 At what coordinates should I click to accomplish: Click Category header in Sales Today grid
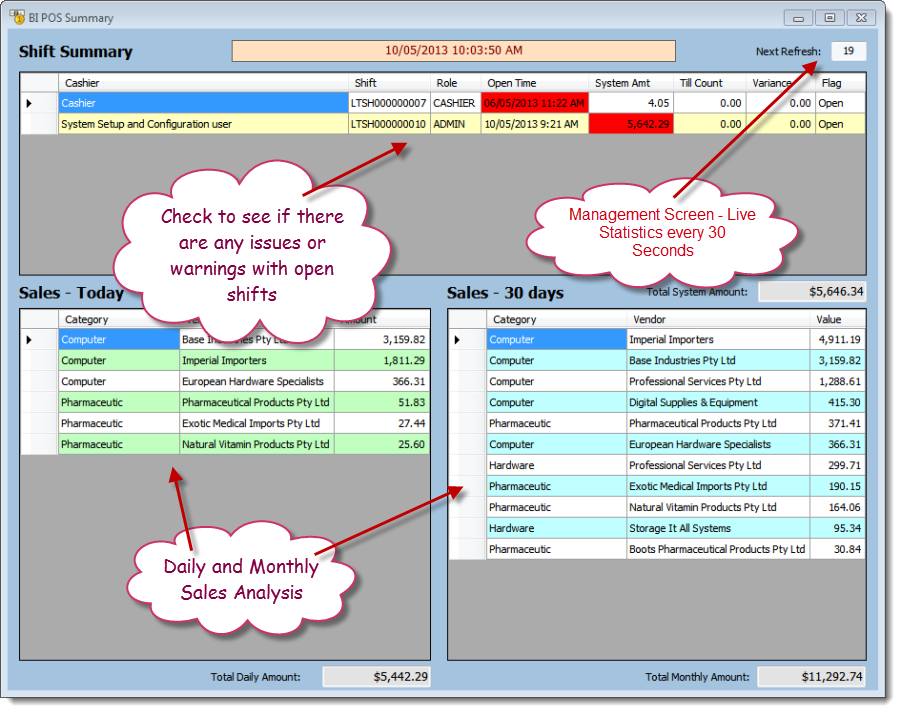(119, 319)
